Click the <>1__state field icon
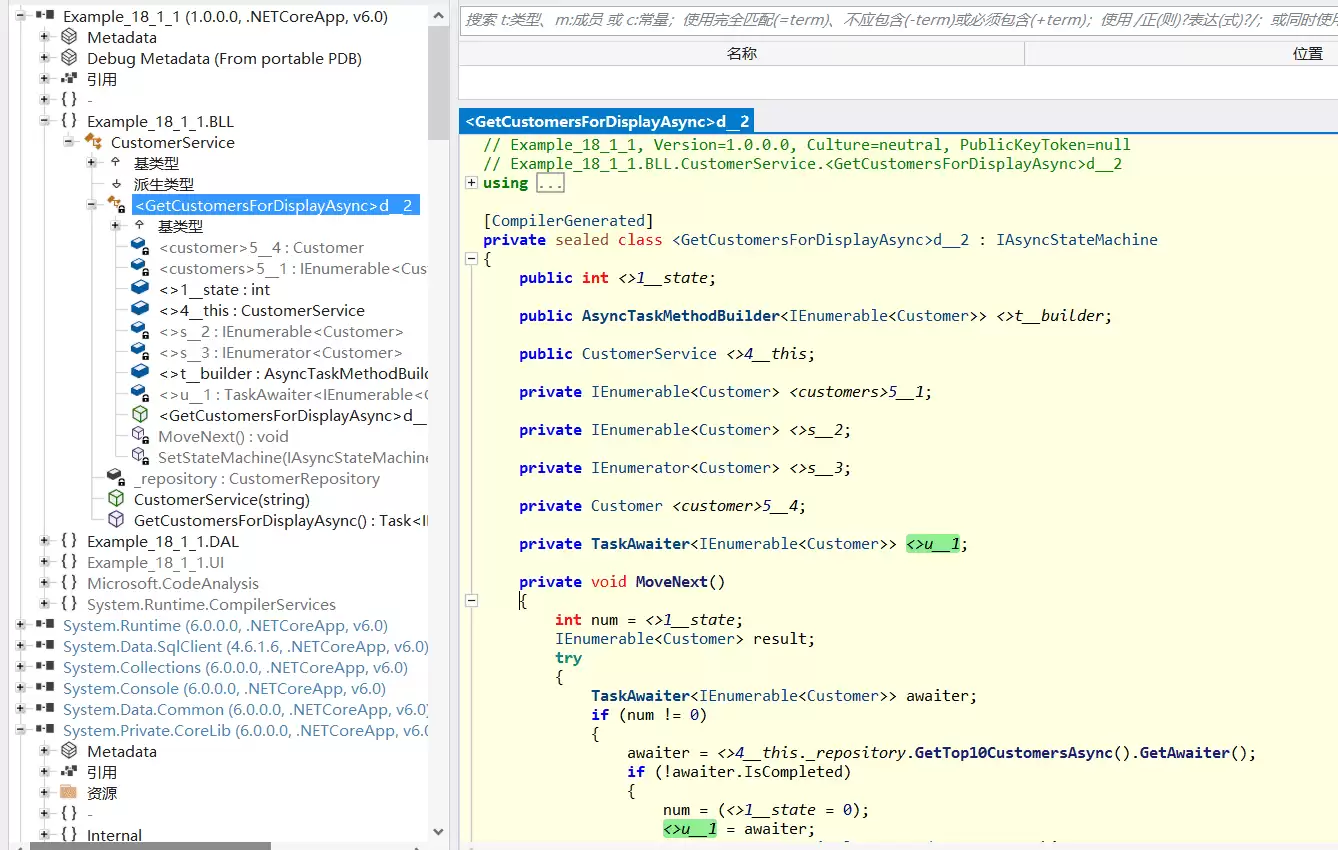 point(140,289)
